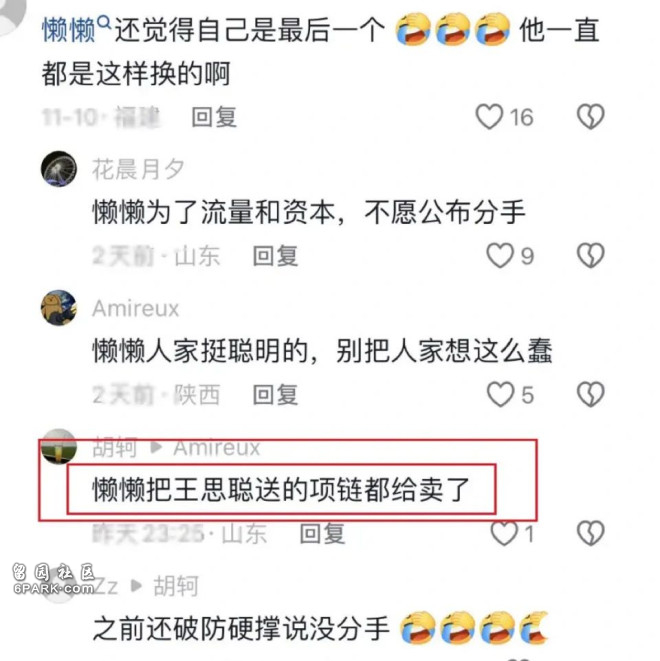Tap the search icon beside 懒懒
Screen dimensions: 660x661
tap(105, 22)
